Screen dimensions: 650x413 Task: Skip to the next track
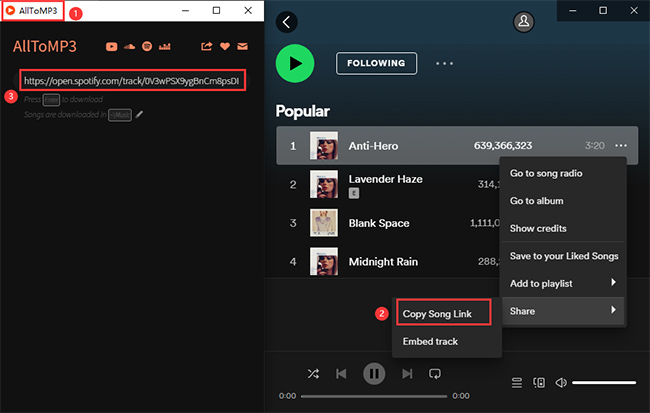point(407,374)
